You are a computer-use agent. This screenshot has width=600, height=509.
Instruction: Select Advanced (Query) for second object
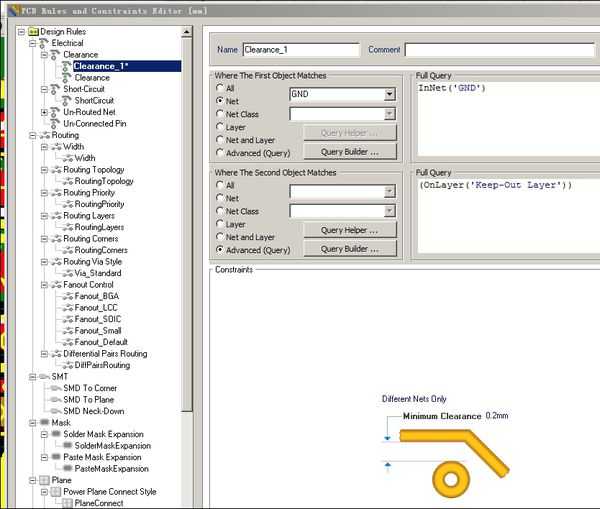click(220, 250)
